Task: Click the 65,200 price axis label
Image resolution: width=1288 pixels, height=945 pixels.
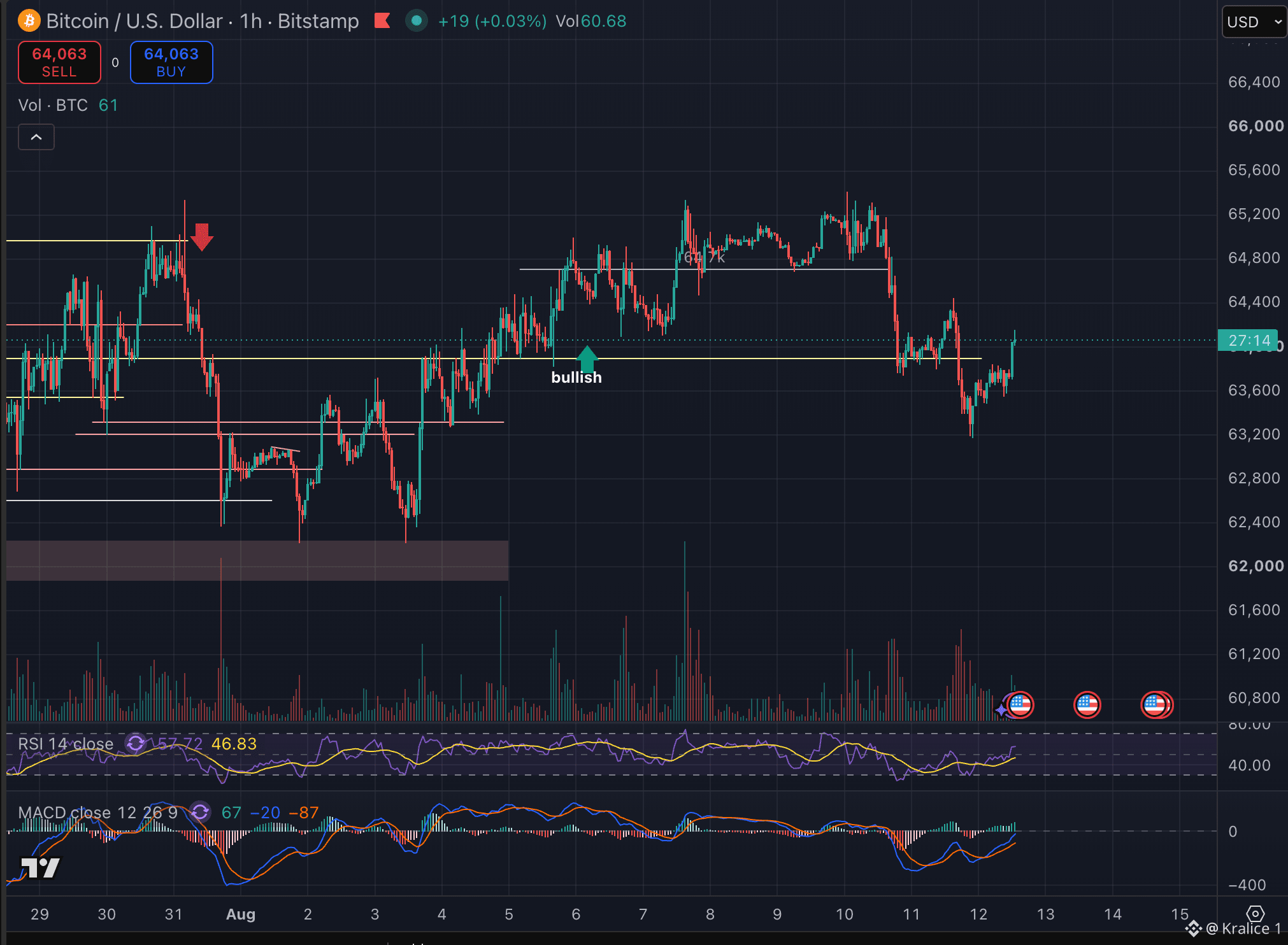Action: coord(1254,214)
